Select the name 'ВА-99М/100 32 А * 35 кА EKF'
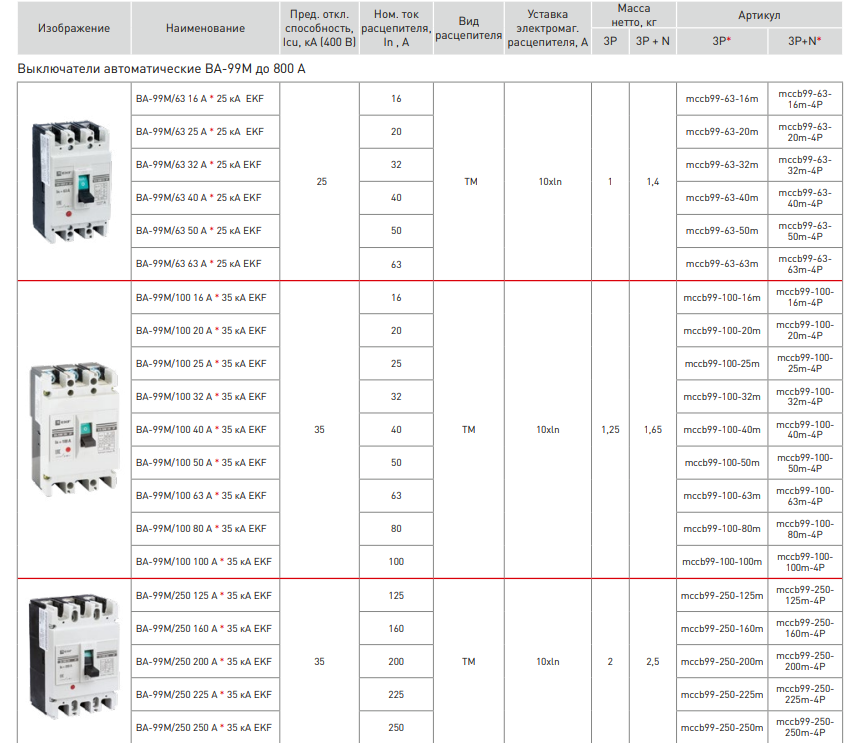 coord(201,397)
